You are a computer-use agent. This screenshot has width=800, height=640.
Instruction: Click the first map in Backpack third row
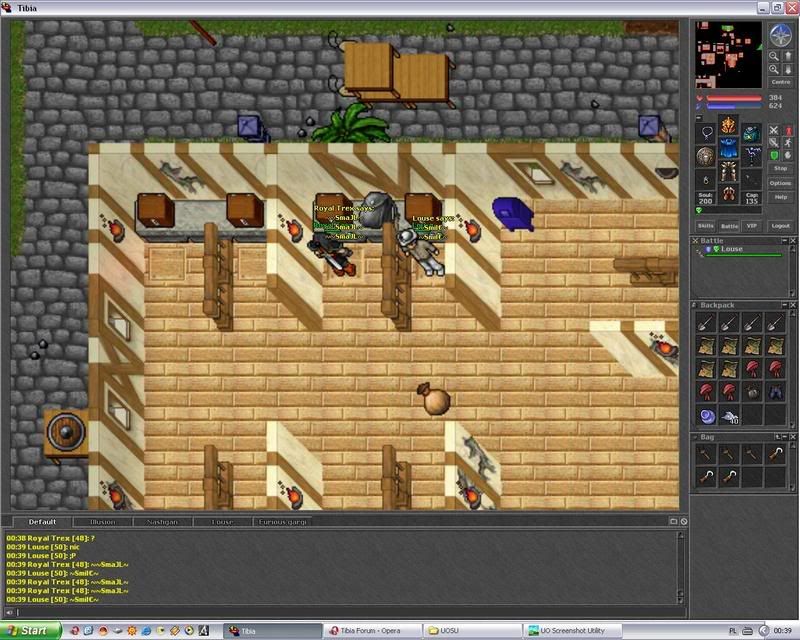click(x=706, y=369)
